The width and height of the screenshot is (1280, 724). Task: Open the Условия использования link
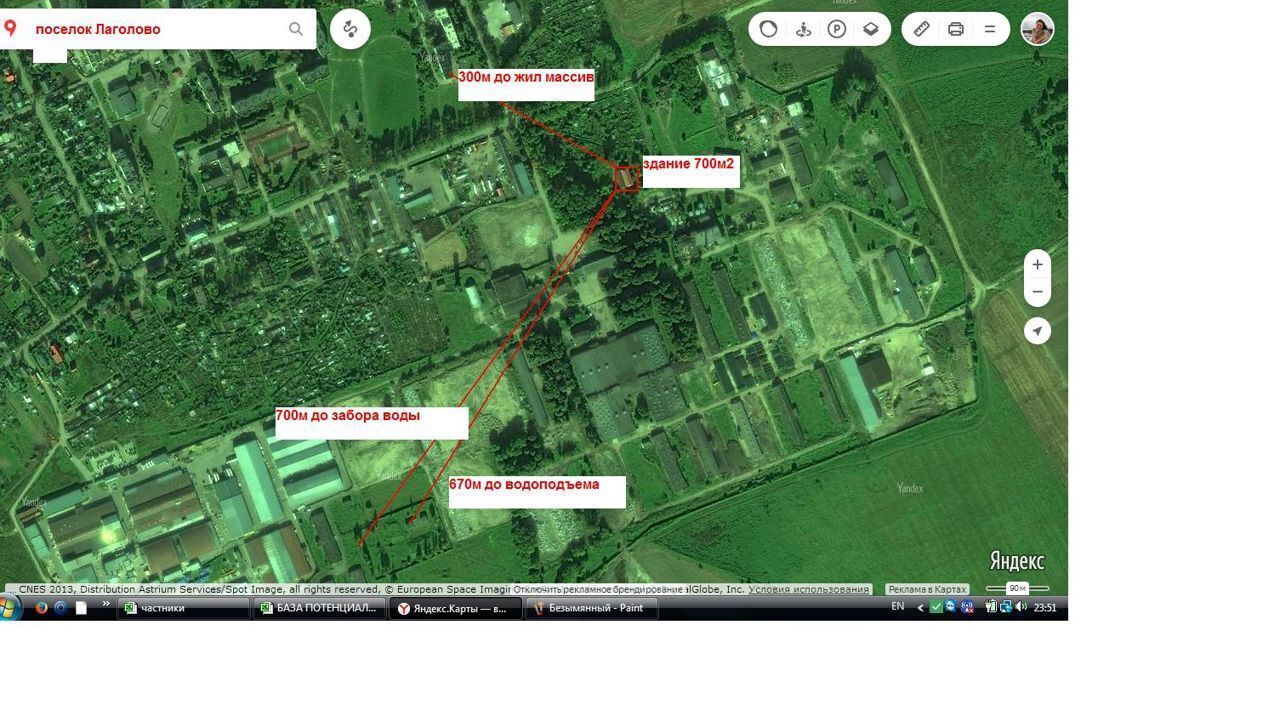808,589
